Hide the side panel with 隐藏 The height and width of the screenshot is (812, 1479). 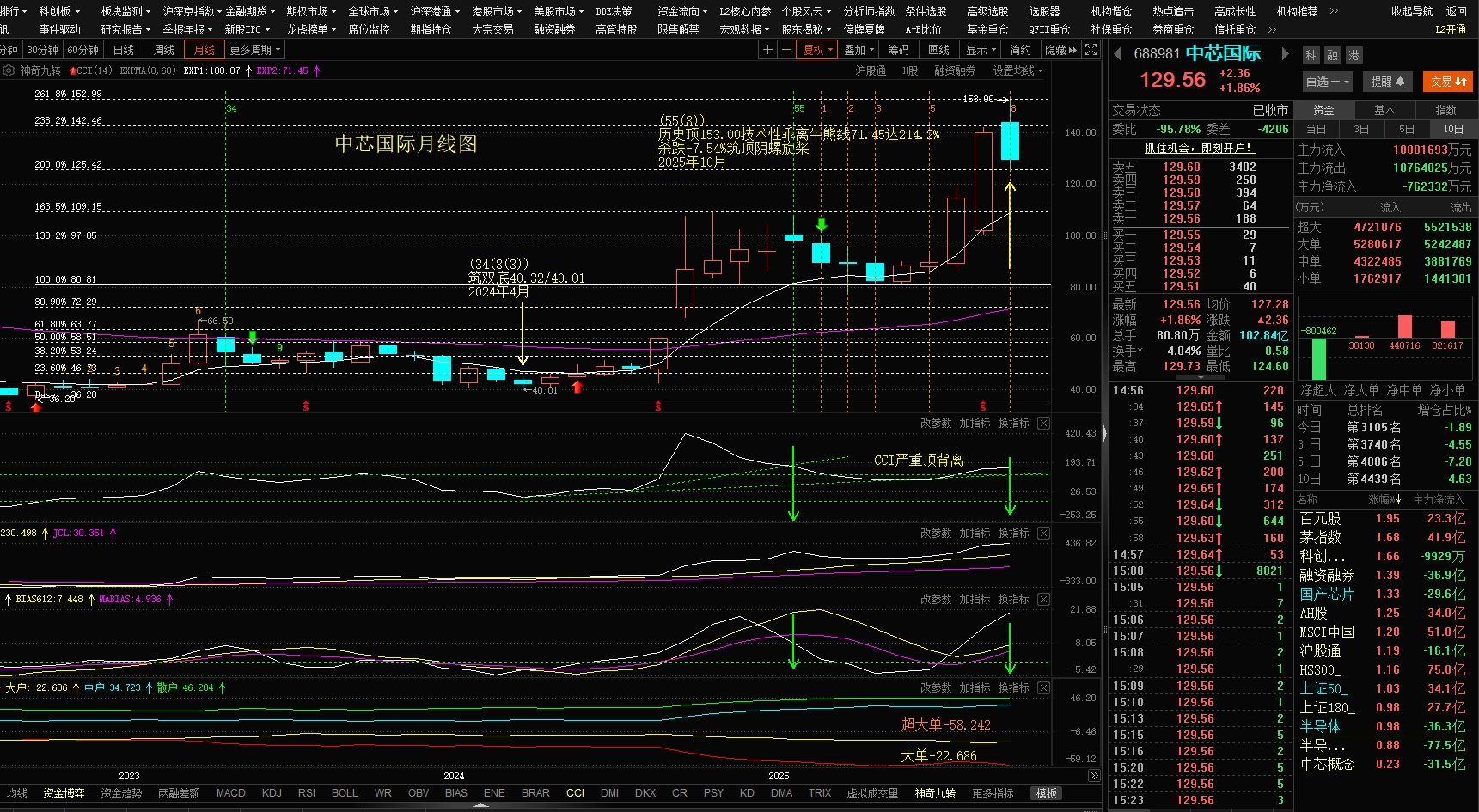[1060, 50]
